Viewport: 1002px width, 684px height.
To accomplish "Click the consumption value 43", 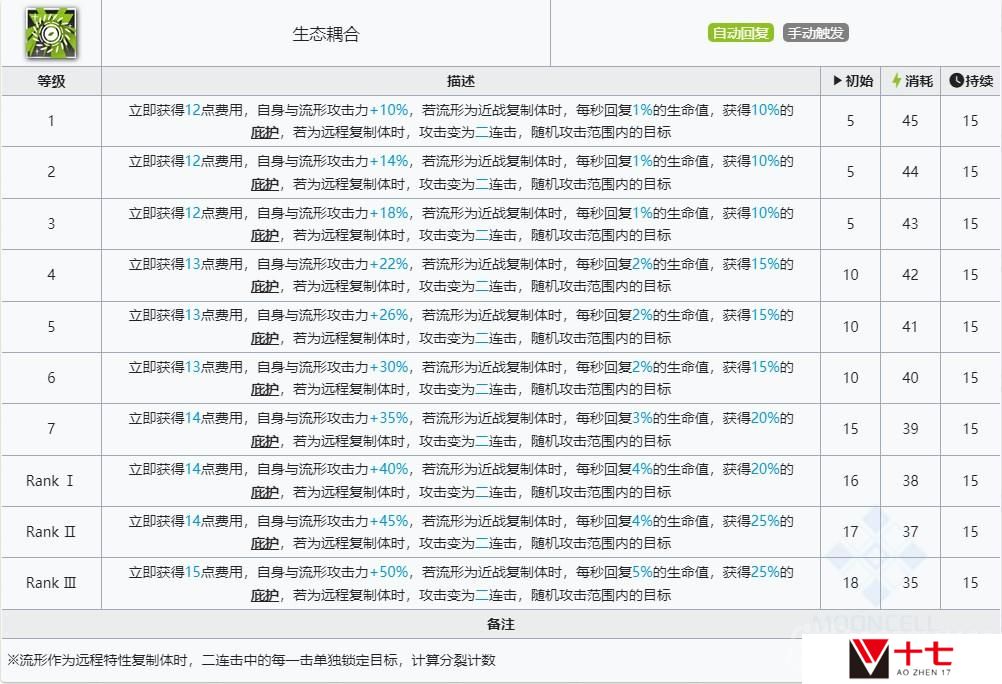I will tap(911, 224).
